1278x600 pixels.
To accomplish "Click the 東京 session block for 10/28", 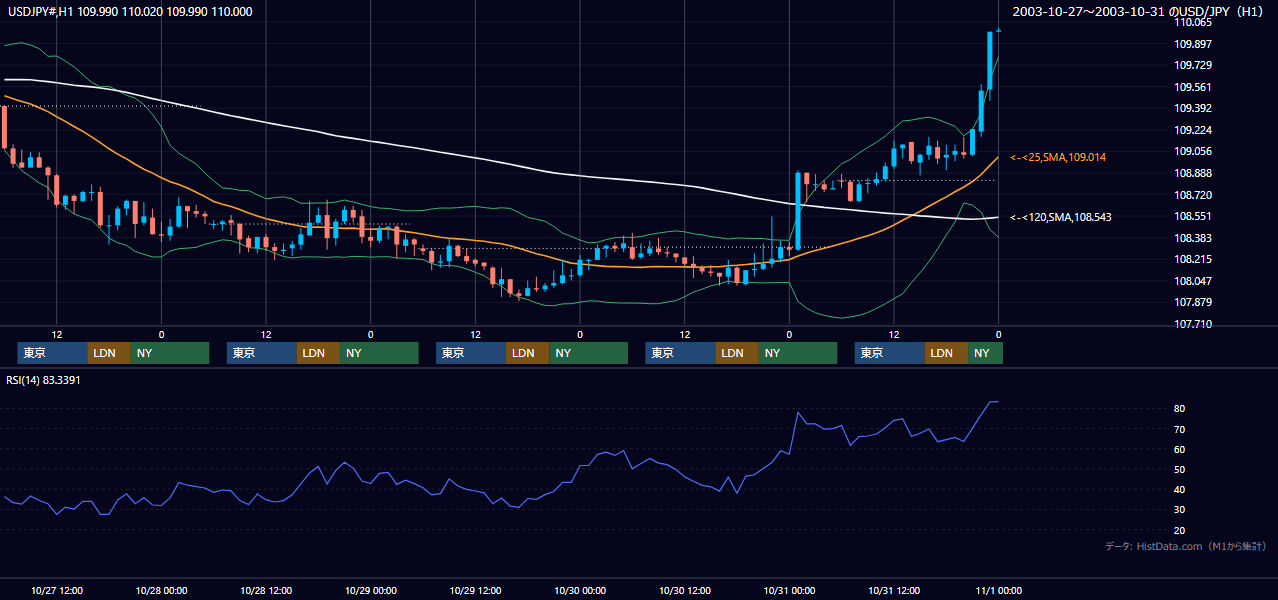I will (x=262, y=353).
